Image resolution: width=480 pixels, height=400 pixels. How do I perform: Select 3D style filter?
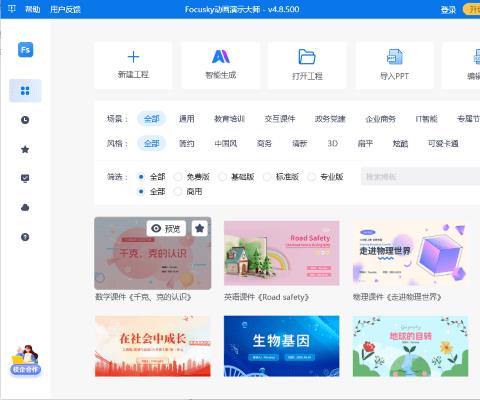coord(332,144)
